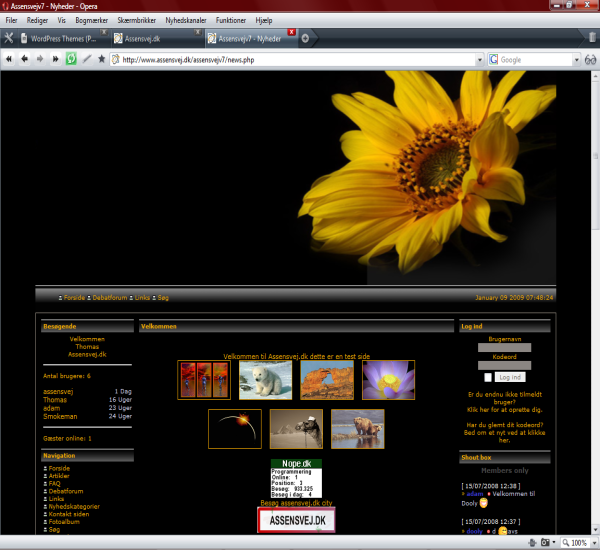Click the Nope.dk statistics banner
The height and width of the screenshot is (550, 600).
point(296,478)
